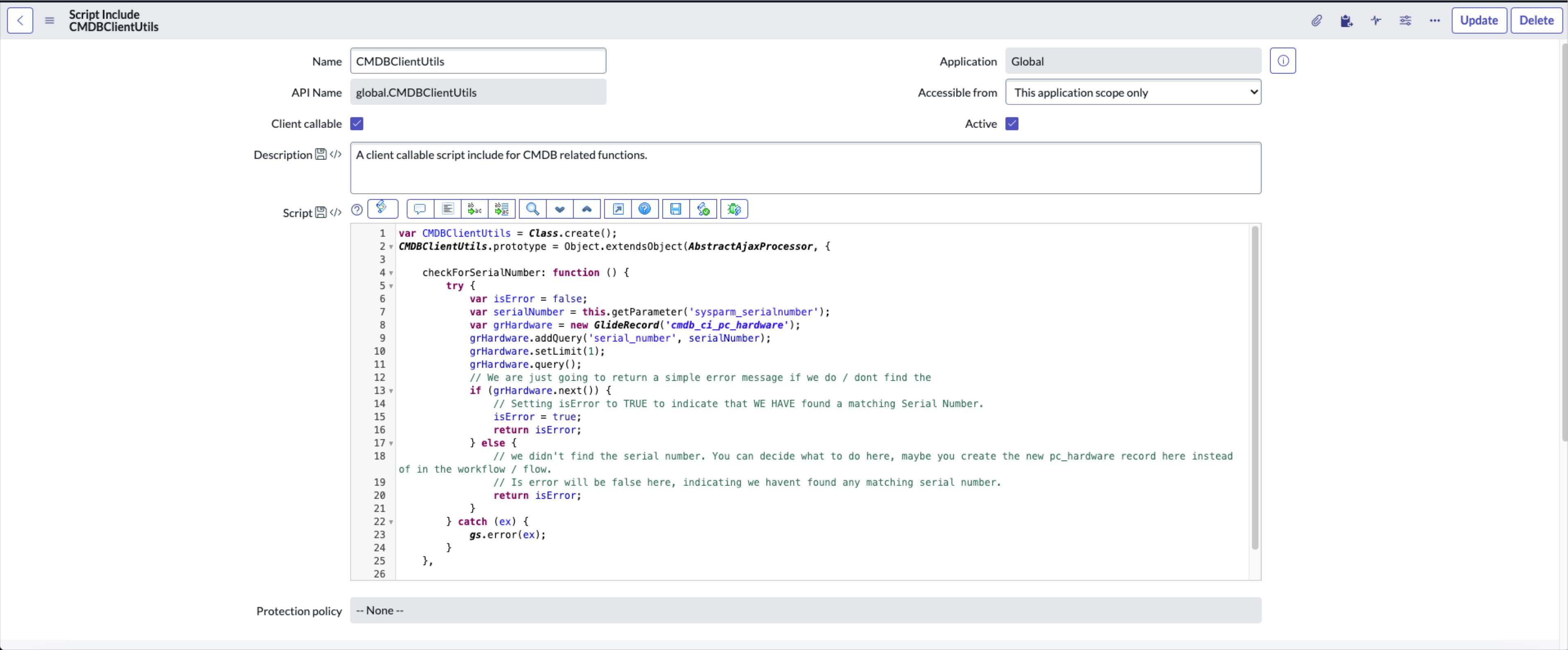Click the script editor vertical scrollbar
Screen dimensions: 1568x650
click(1254, 390)
